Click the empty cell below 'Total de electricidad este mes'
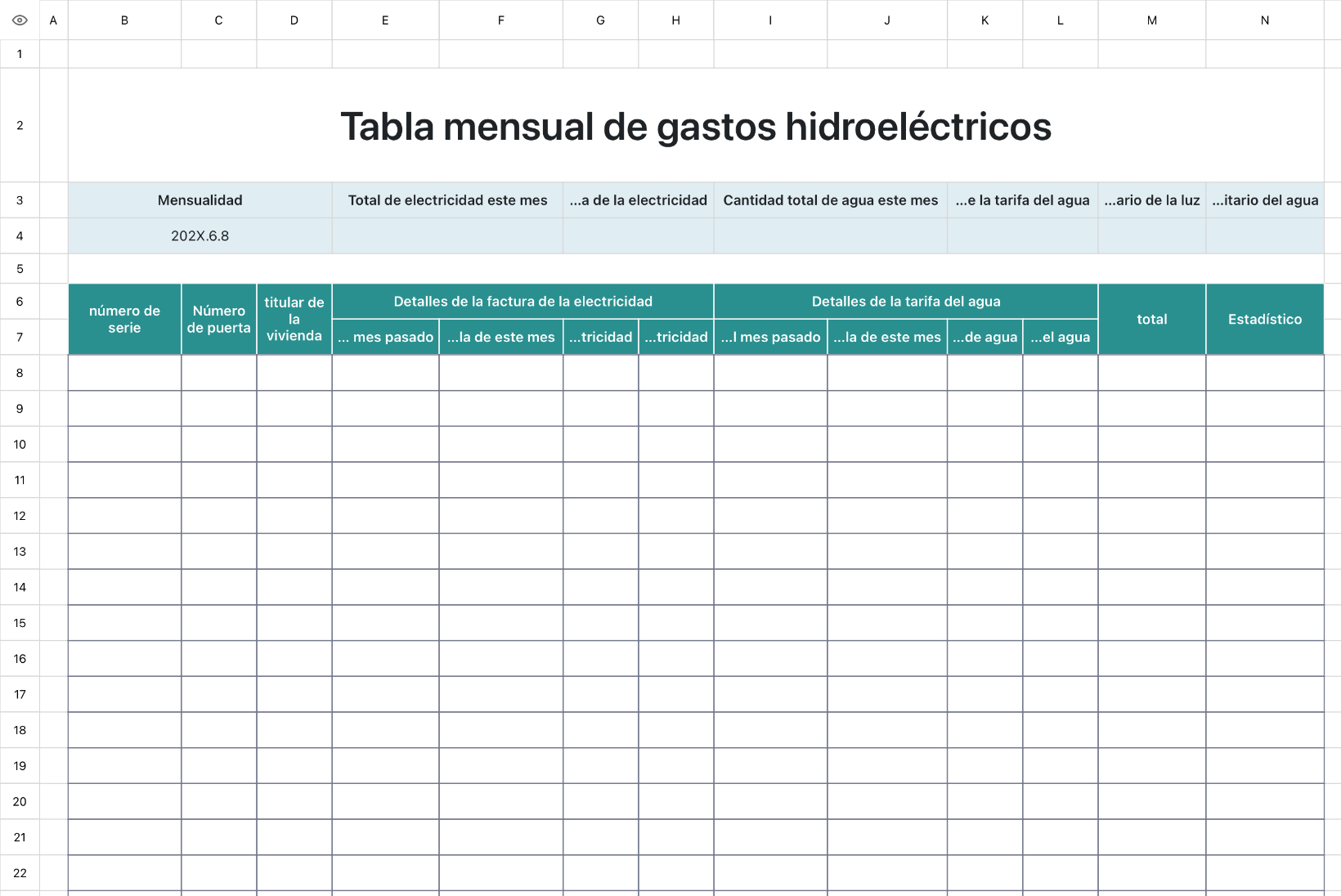Viewport: 1341px width, 896px height. [x=447, y=236]
